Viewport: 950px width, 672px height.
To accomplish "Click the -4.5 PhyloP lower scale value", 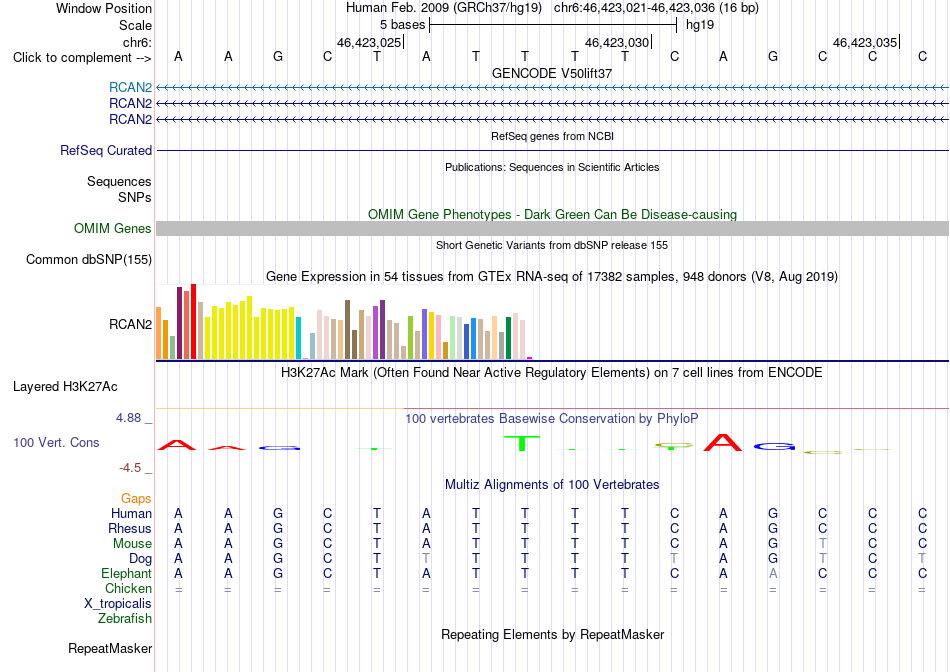I will tap(130, 468).
